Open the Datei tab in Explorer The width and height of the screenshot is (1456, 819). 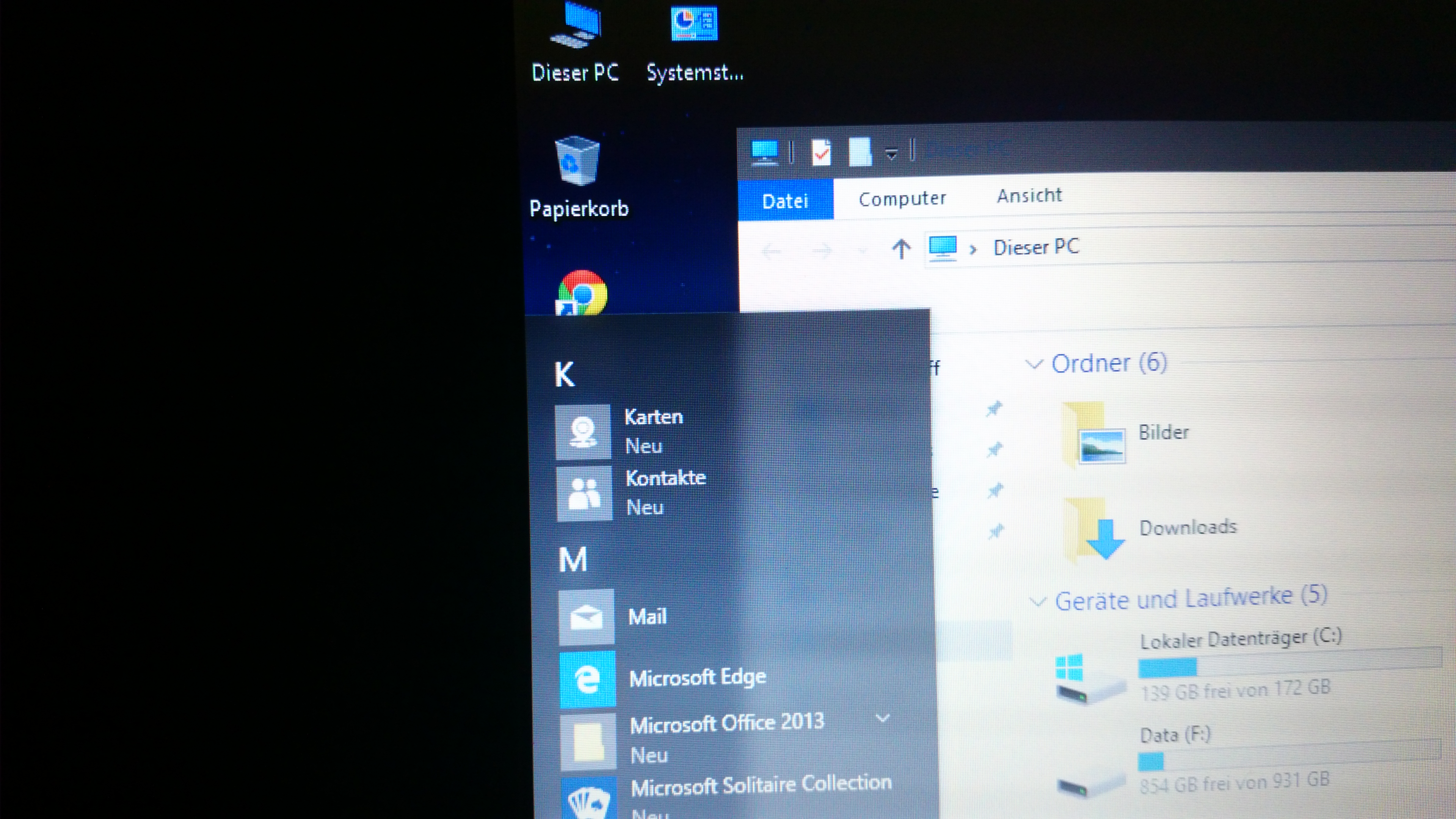(x=785, y=200)
